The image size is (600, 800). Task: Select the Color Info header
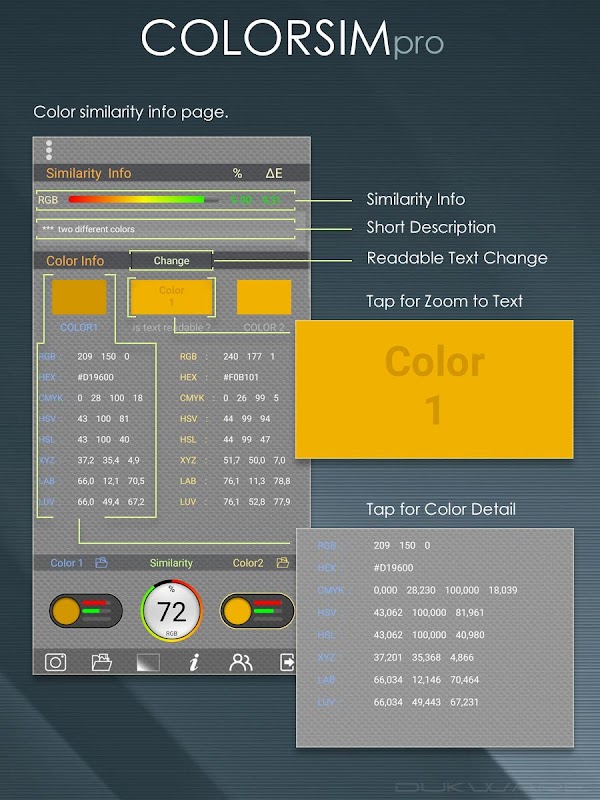[75, 261]
